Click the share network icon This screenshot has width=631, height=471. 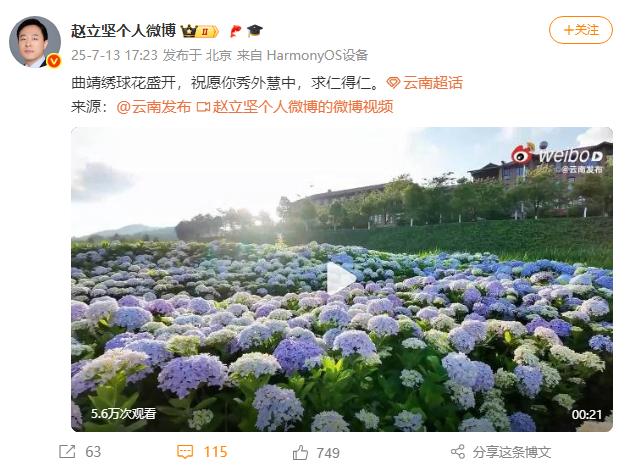458,452
